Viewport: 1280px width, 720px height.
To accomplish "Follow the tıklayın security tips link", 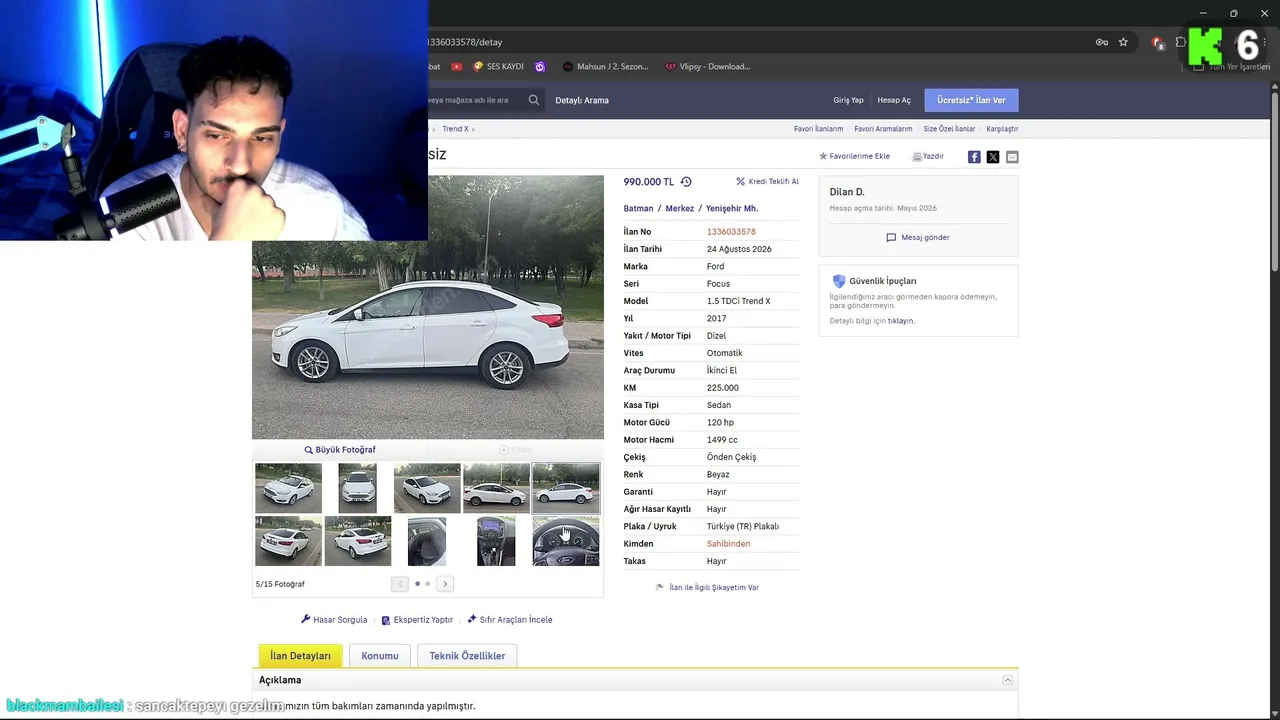I will click(x=901, y=321).
